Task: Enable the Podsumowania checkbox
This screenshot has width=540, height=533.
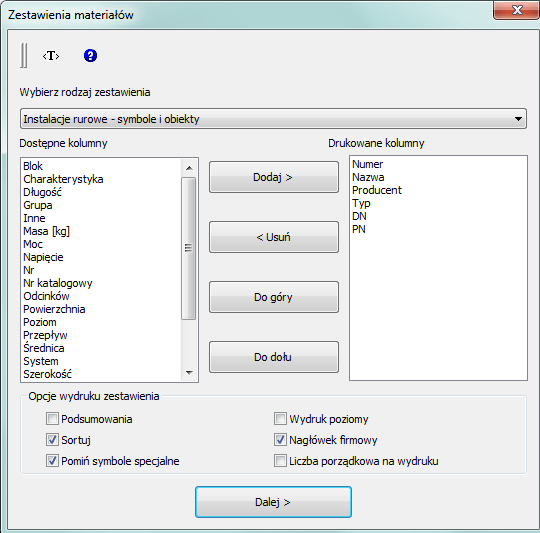Action: click(52, 419)
